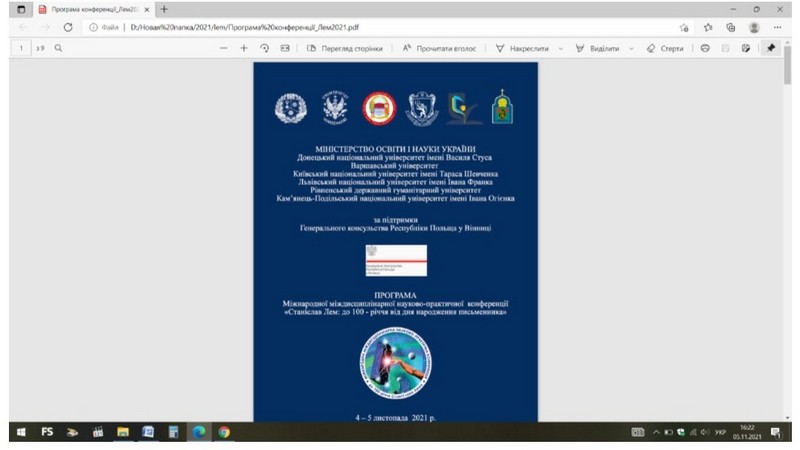Viewport: 800px width, 450px height.
Task: Reload the PDF page
Action: coord(68,28)
